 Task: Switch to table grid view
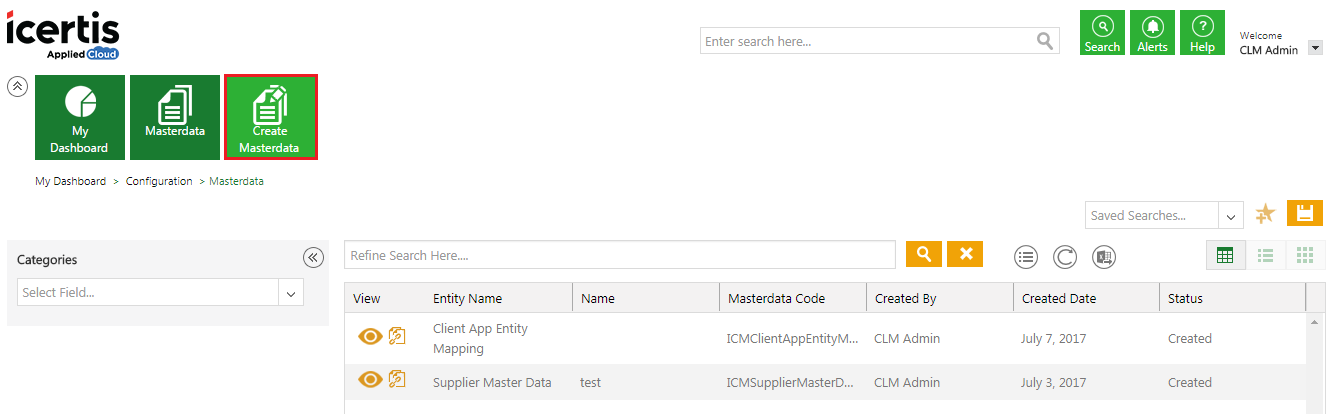(1224, 255)
